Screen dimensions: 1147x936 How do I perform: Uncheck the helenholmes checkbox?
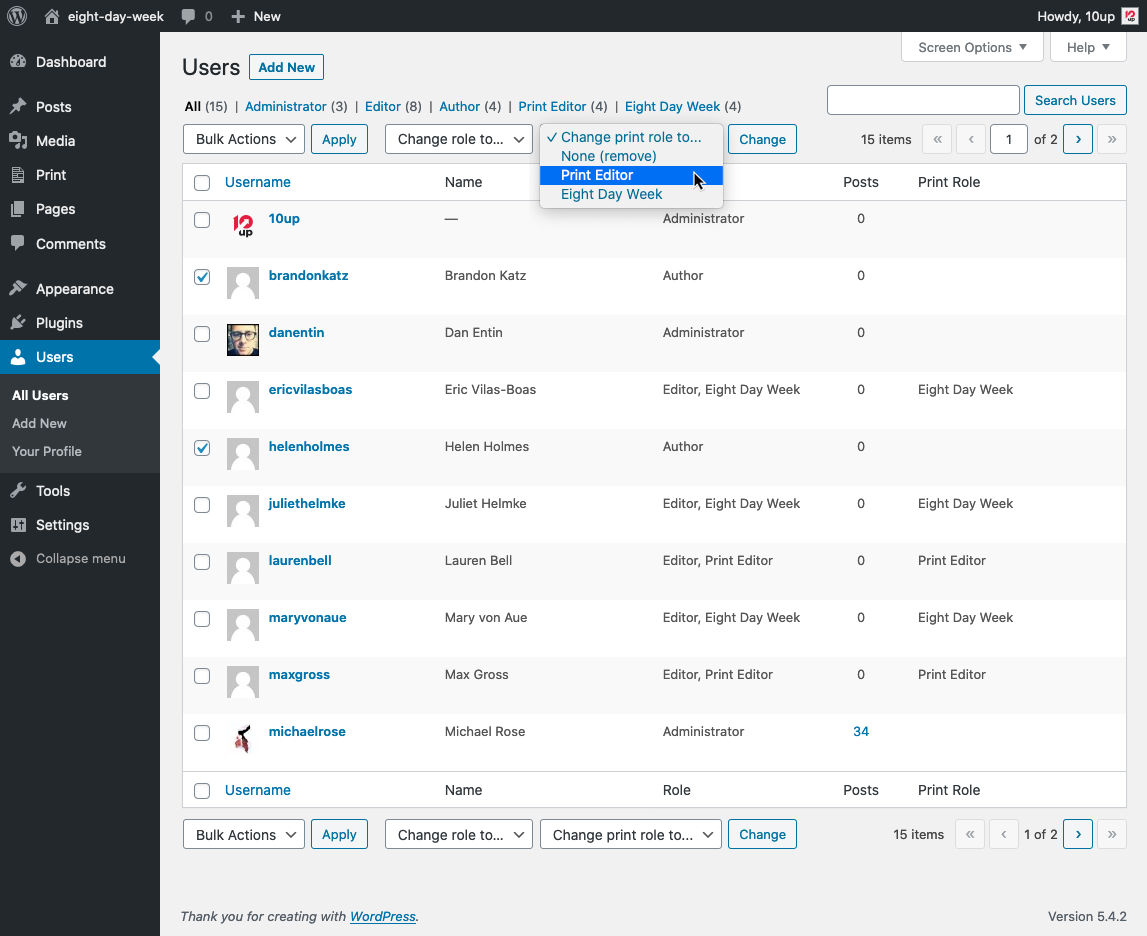pyautogui.click(x=202, y=448)
